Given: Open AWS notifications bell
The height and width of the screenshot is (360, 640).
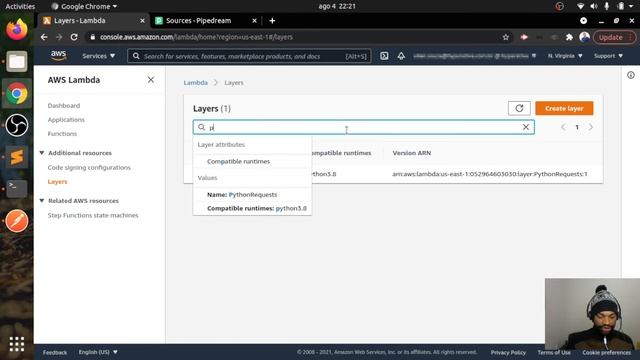Looking at the screenshot, I should click(x=401, y=56).
